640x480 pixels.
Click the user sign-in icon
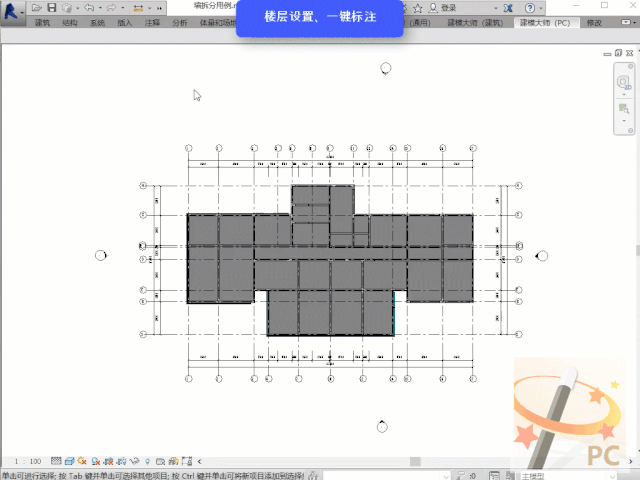click(x=433, y=8)
